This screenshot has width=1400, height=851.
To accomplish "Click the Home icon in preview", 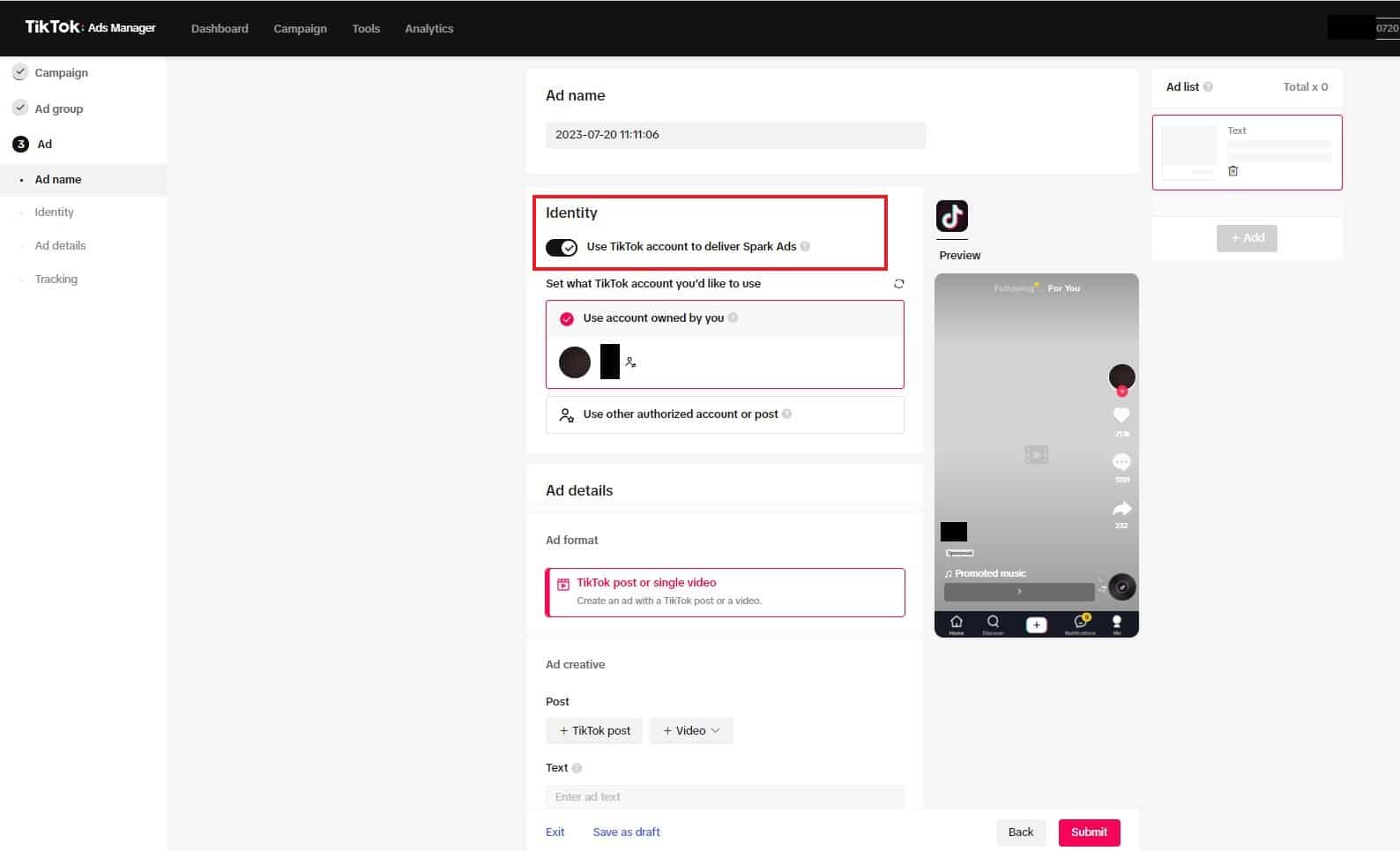I will 956,624.
